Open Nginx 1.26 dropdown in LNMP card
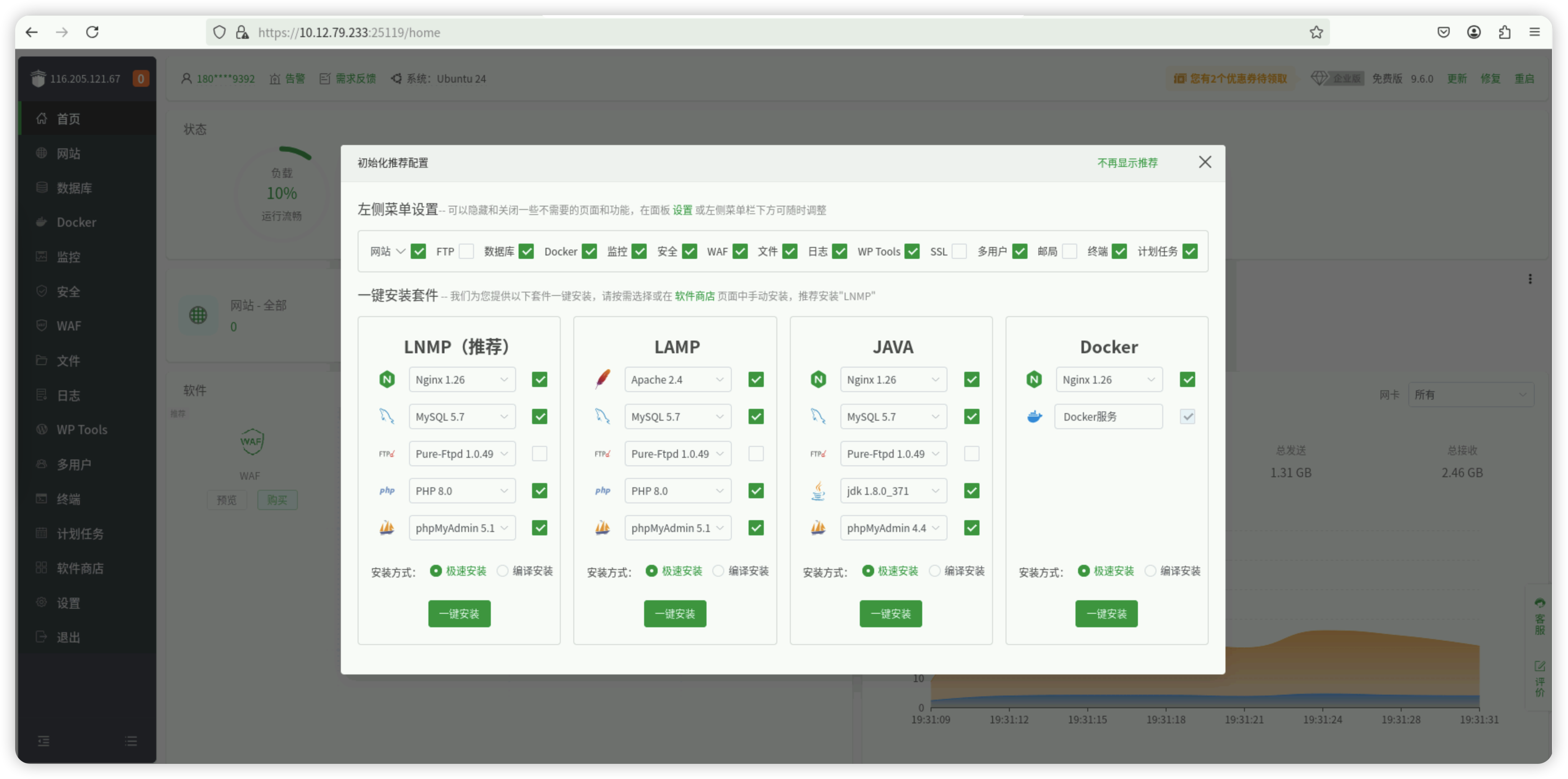 click(462, 379)
